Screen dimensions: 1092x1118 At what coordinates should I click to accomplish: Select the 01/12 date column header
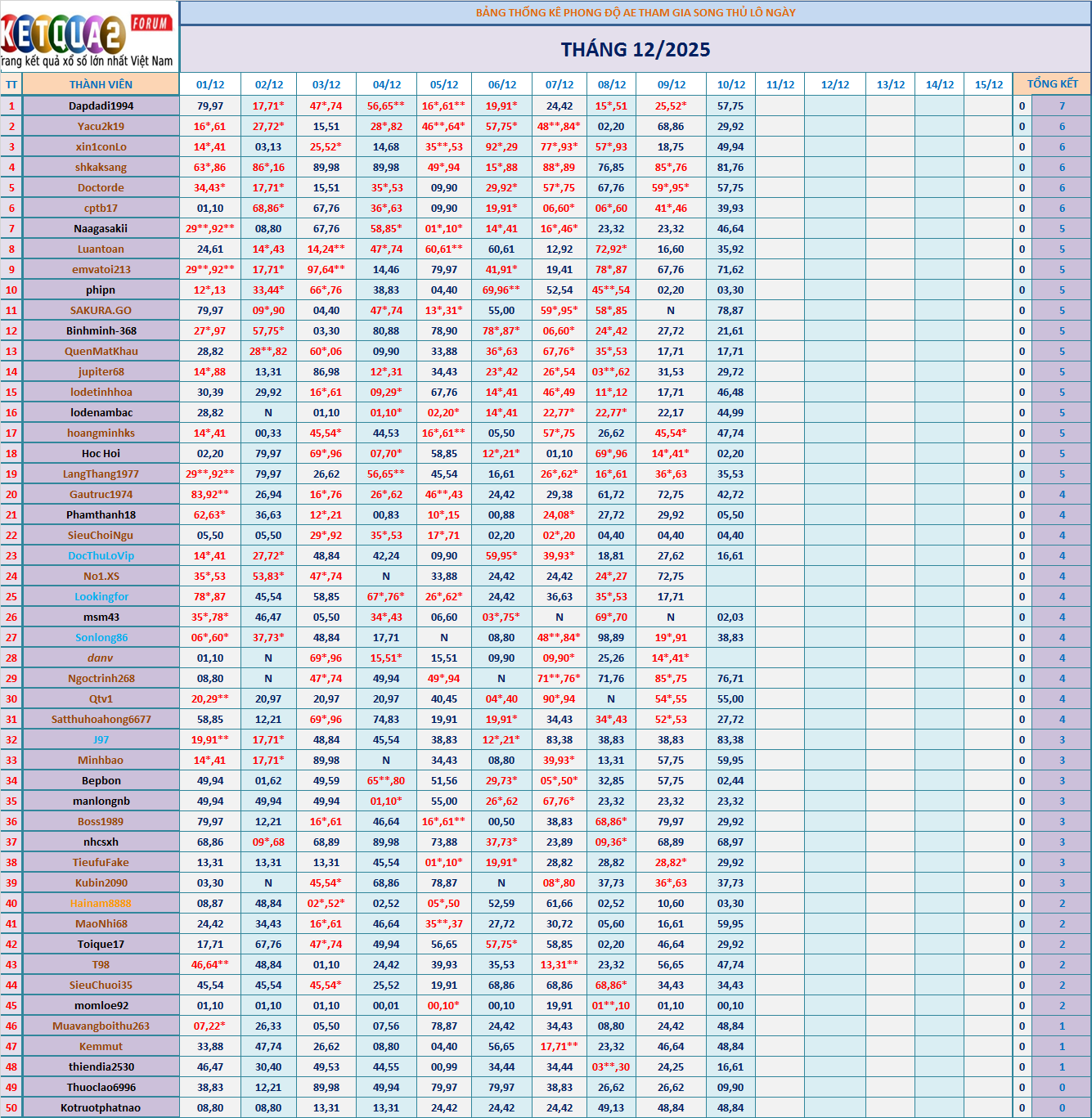(210, 84)
